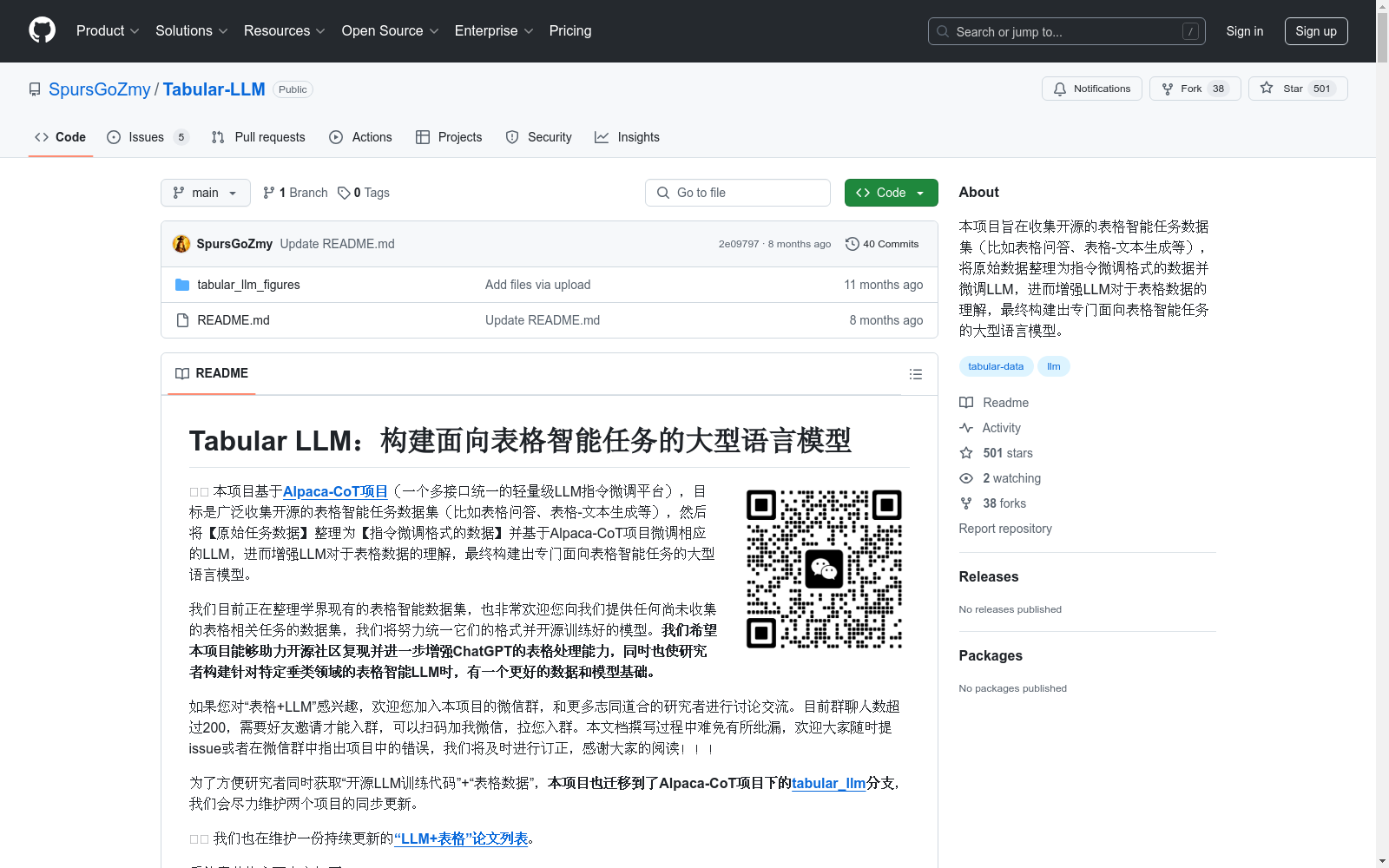The width and height of the screenshot is (1389, 868).
Task: Open the README outline icon
Action: click(x=915, y=374)
